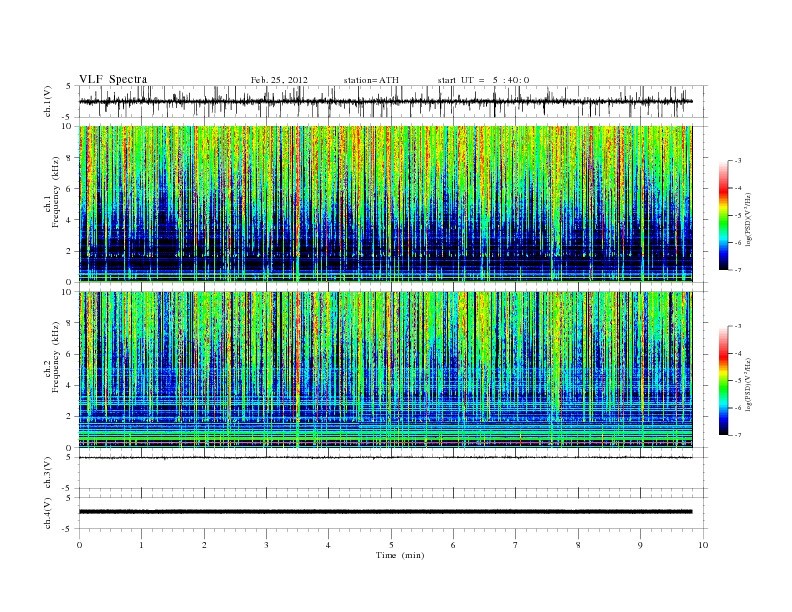
Task: Click the "3" tick on the time axis
Action: [266, 545]
